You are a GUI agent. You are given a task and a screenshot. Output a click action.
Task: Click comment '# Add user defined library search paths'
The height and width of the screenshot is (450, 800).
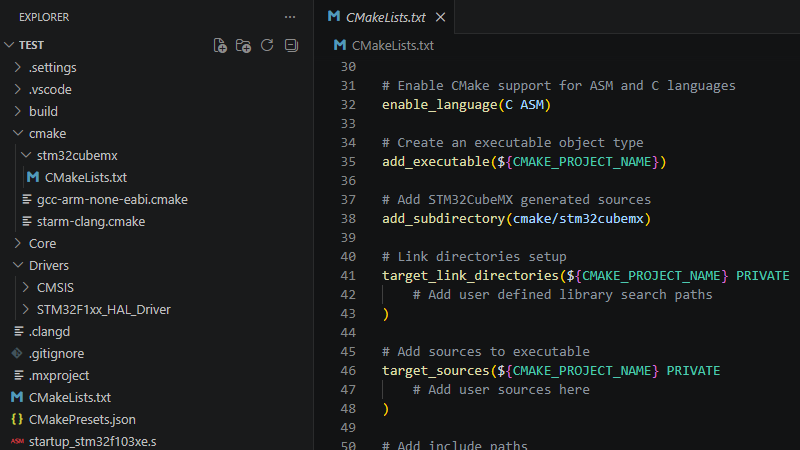(562, 295)
